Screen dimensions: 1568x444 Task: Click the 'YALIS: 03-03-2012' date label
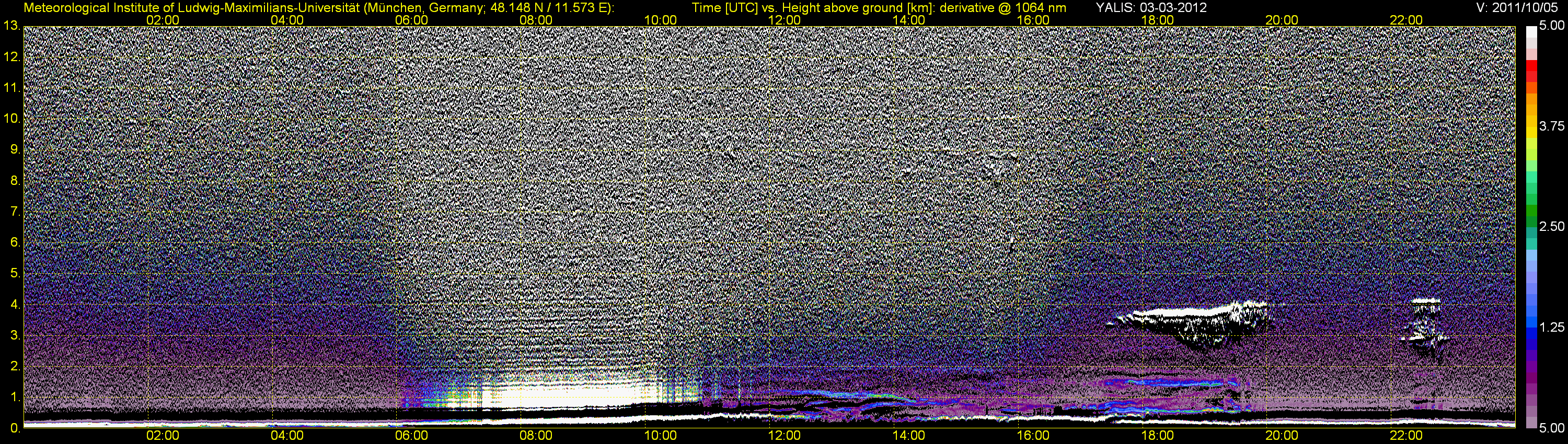(x=1151, y=8)
